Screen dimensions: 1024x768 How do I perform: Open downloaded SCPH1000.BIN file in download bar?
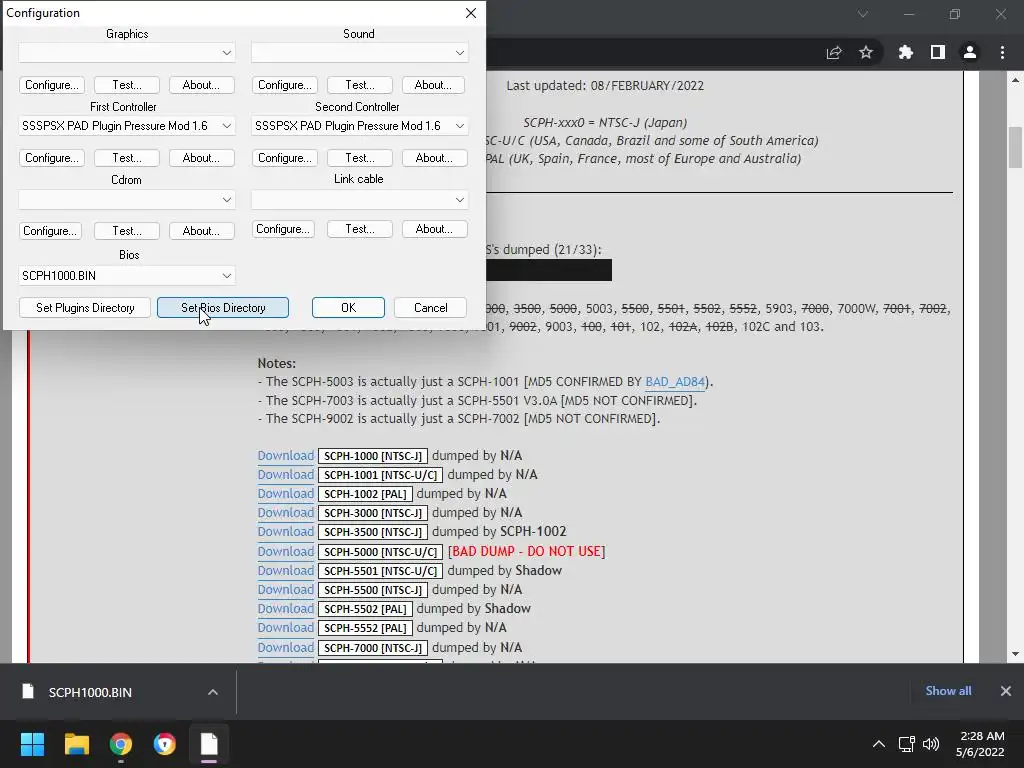[x=89, y=692]
